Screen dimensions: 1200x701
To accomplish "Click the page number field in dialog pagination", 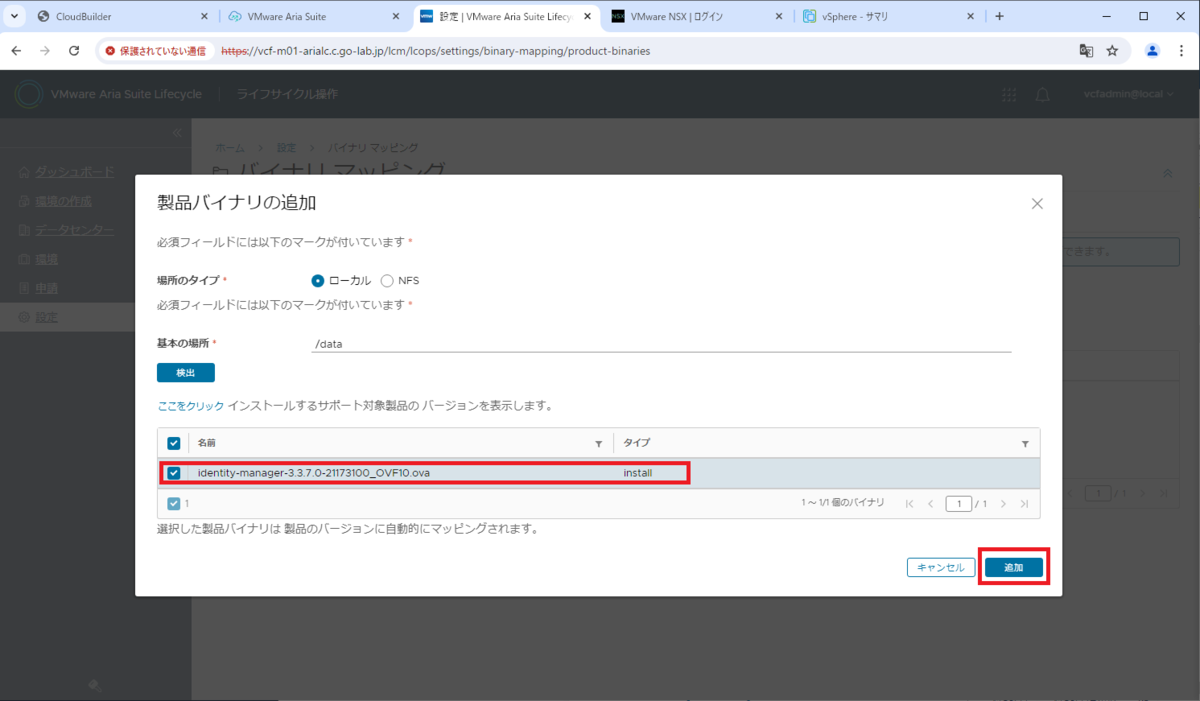I will 959,504.
